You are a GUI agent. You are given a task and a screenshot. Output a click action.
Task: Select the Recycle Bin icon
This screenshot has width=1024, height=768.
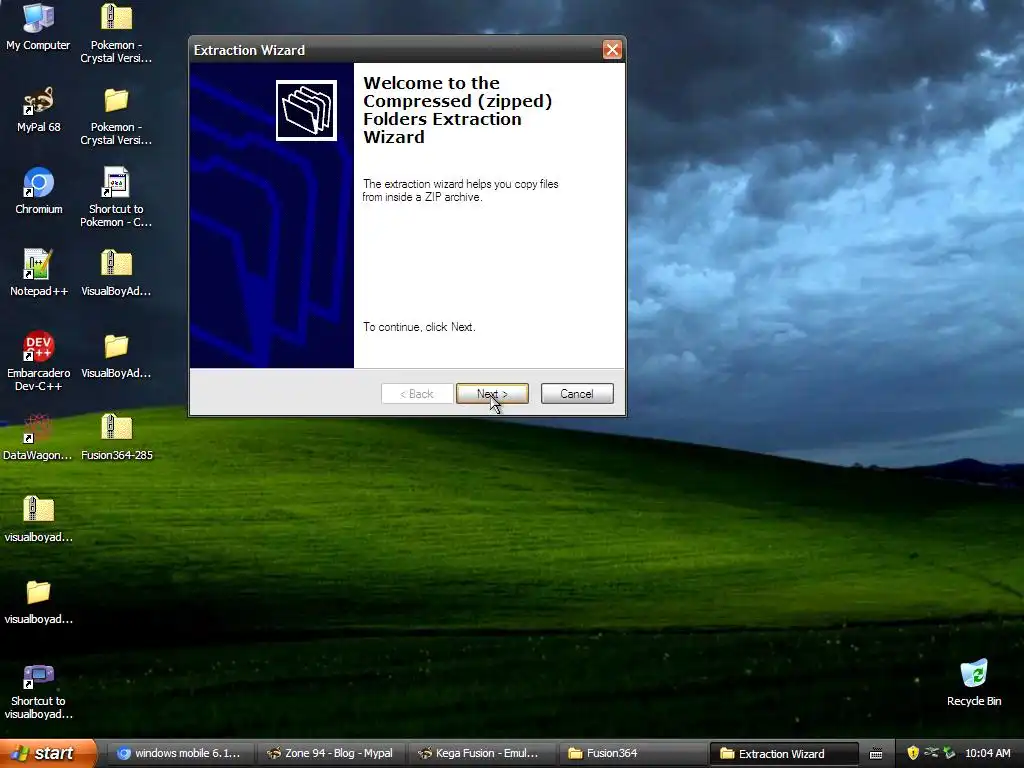(x=974, y=683)
